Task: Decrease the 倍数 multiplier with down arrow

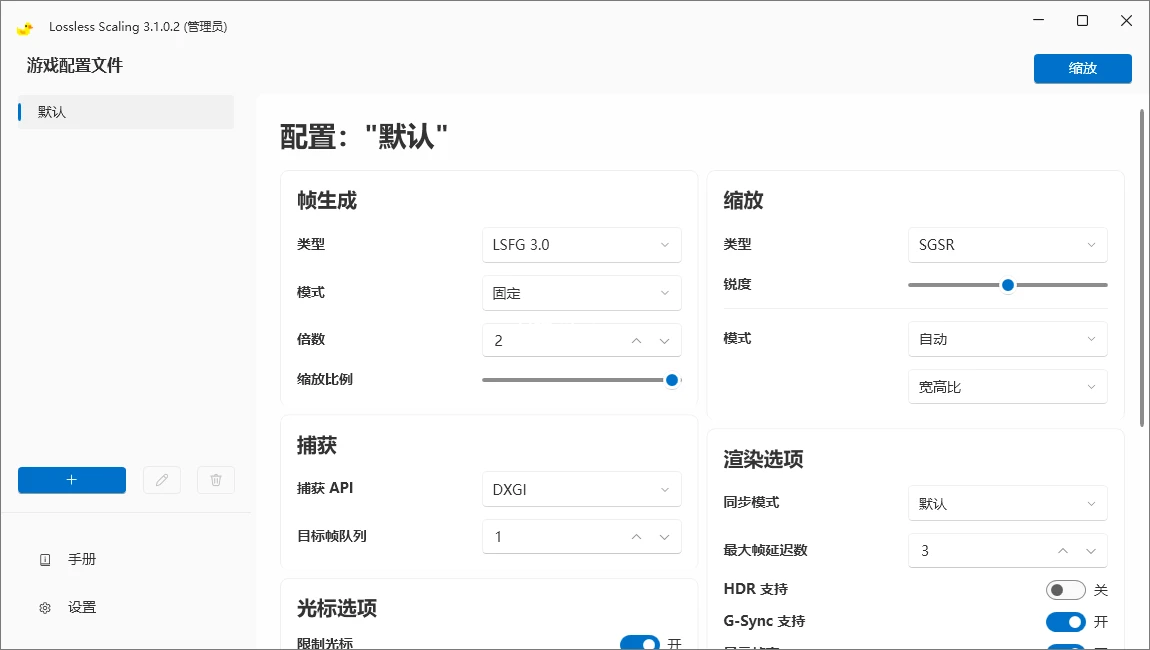Action: pos(664,340)
